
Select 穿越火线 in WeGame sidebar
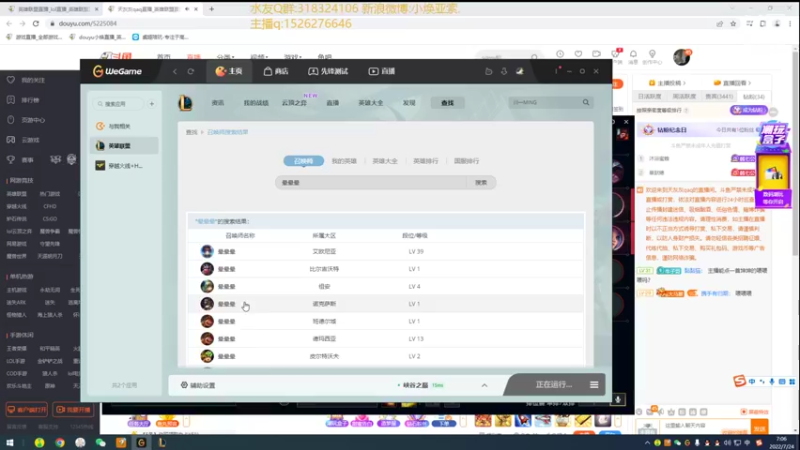[x=124, y=166]
